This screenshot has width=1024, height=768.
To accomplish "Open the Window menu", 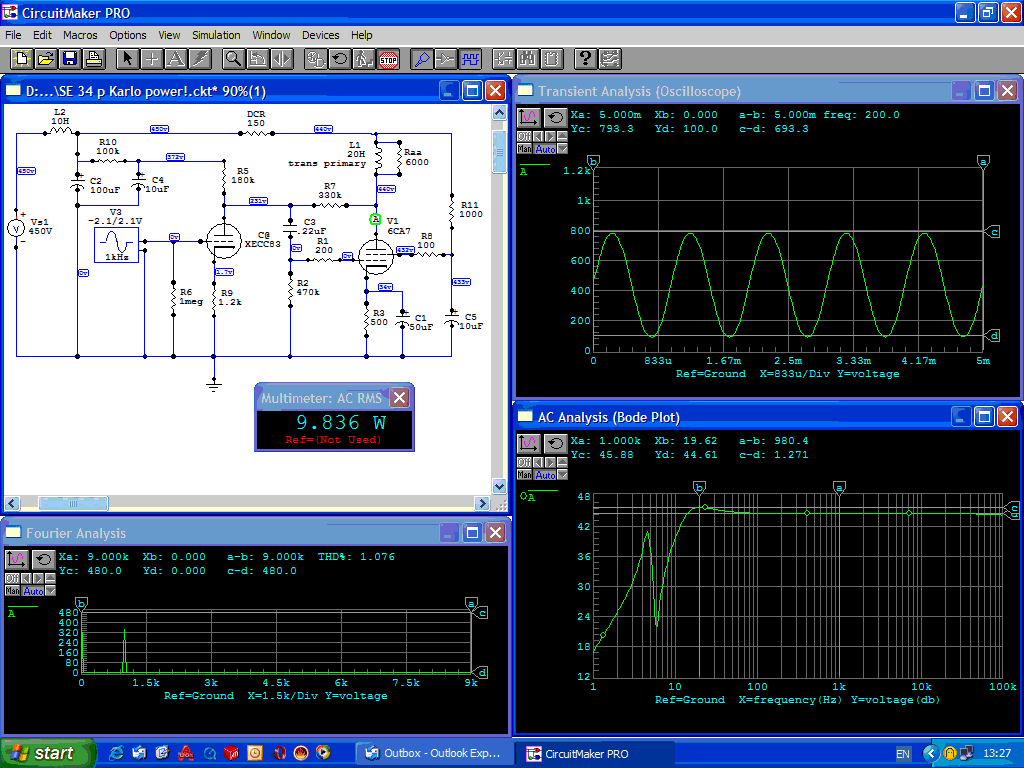I will (x=272, y=35).
